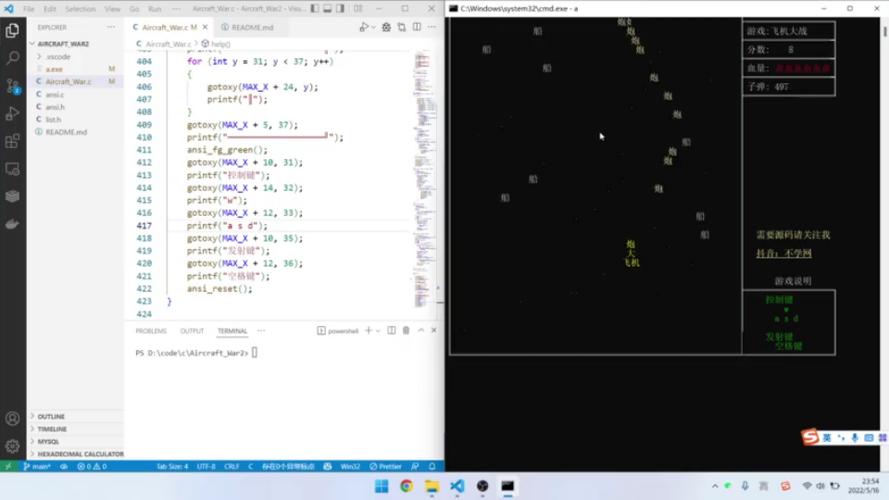
Task: Open File Explorer from the taskbar
Action: [432, 486]
